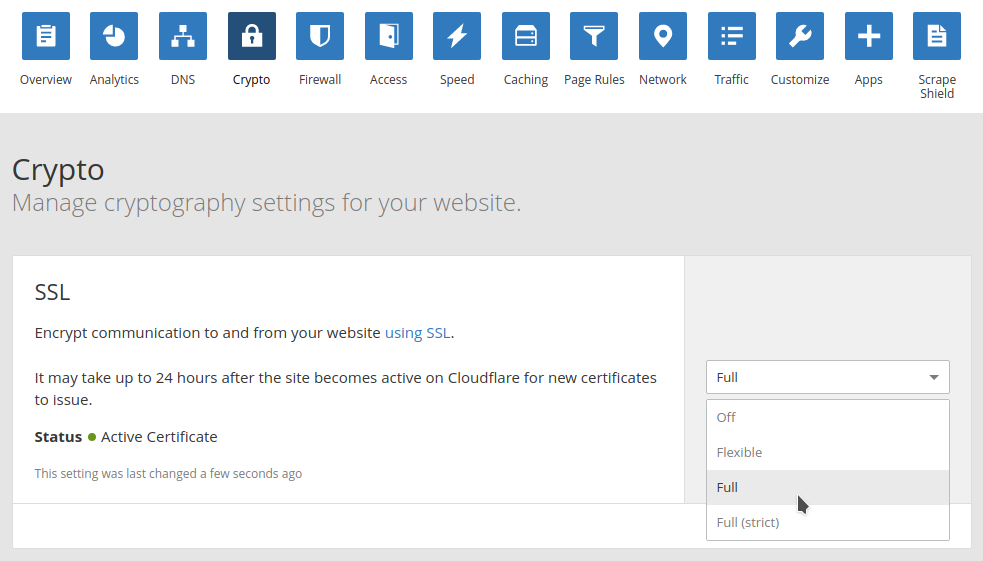Click the Apps plus icon
The image size is (983, 561).
pyautogui.click(x=869, y=37)
